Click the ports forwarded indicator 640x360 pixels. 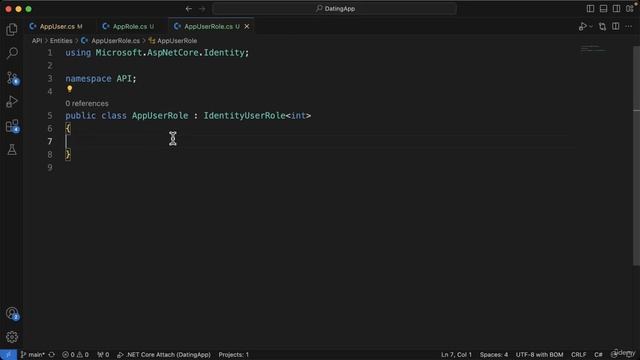(103, 355)
